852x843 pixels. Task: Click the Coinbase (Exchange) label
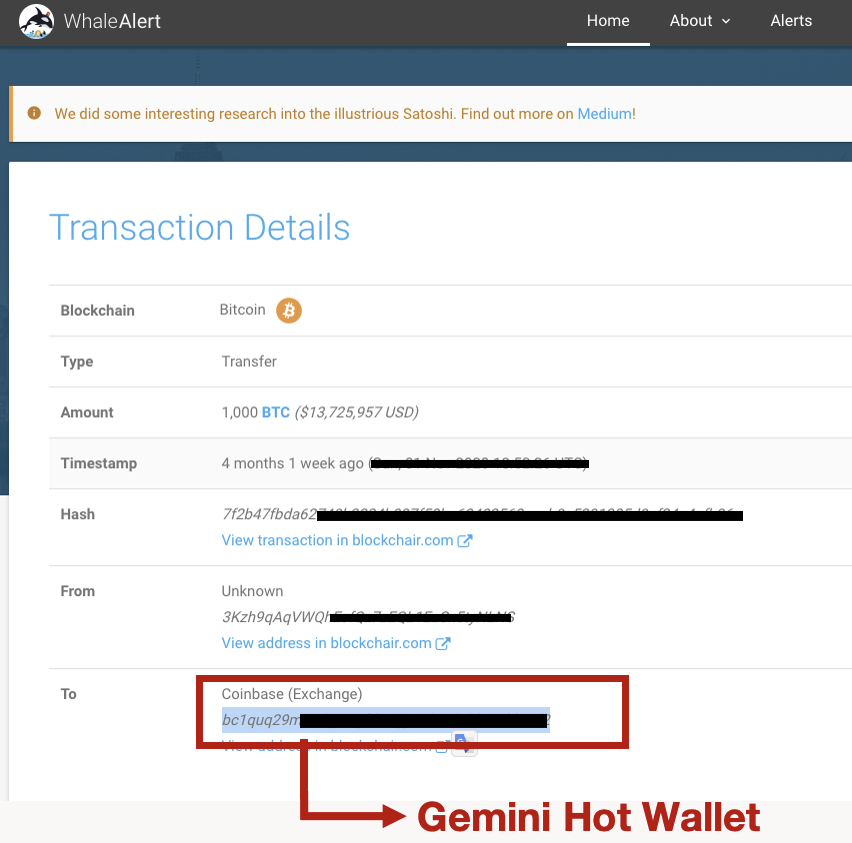(x=292, y=694)
